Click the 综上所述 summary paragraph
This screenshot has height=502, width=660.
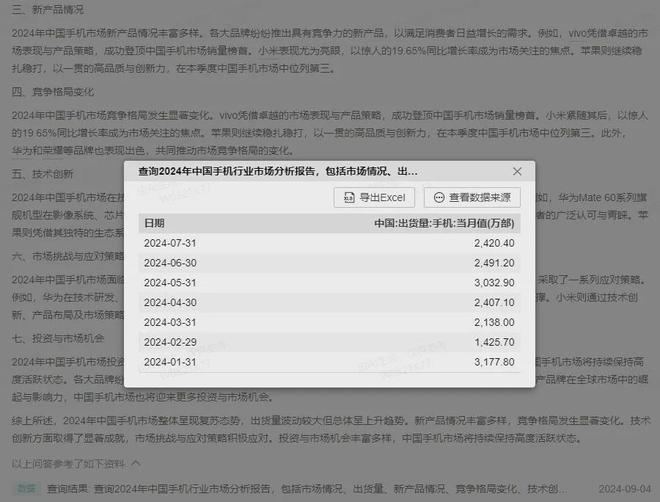pos(331,429)
